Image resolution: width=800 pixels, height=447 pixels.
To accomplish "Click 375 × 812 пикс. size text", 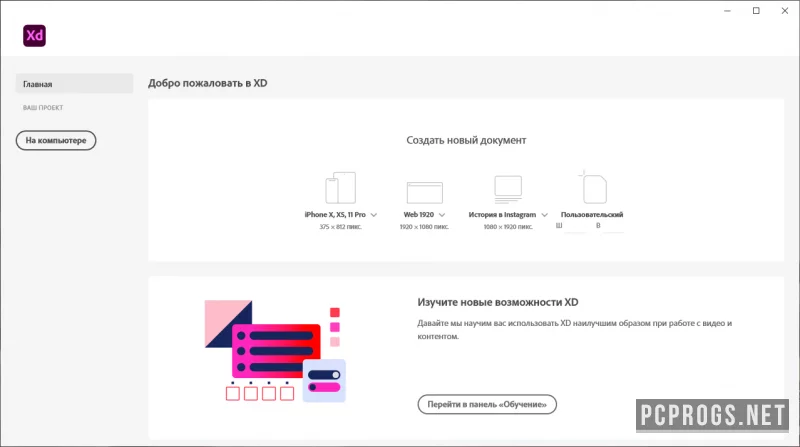I will [340, 227].
